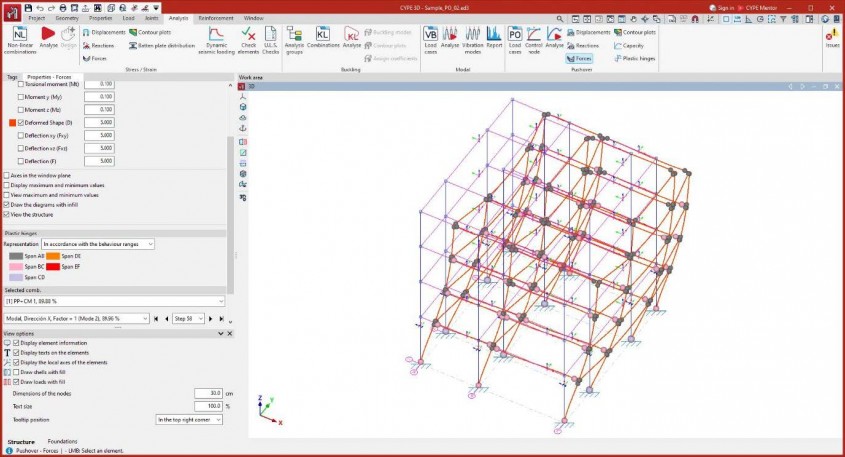Enable Deflection xy (Fxy) checkbox
The image size is (845, 457).
21,135
